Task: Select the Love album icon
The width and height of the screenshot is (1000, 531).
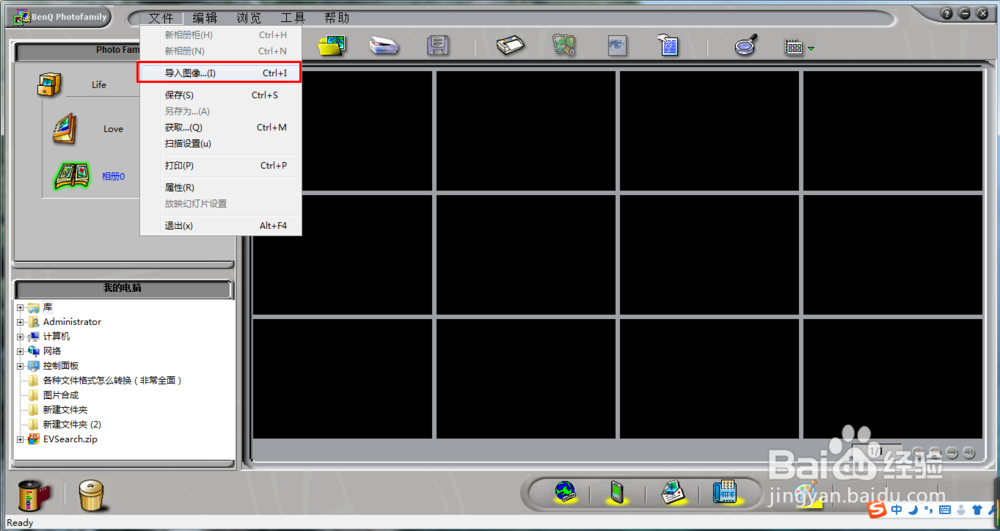Action: click(x=65, y=128)
